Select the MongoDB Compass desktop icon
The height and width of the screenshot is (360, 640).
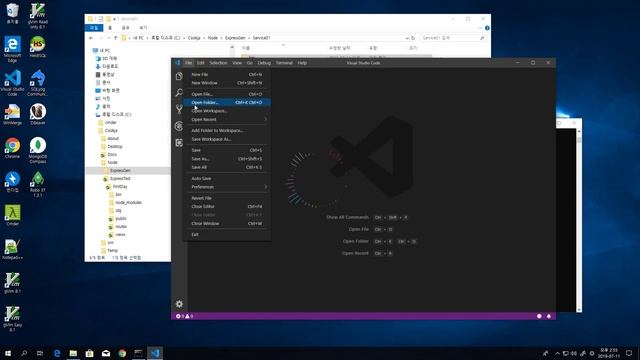coord(38,151)
